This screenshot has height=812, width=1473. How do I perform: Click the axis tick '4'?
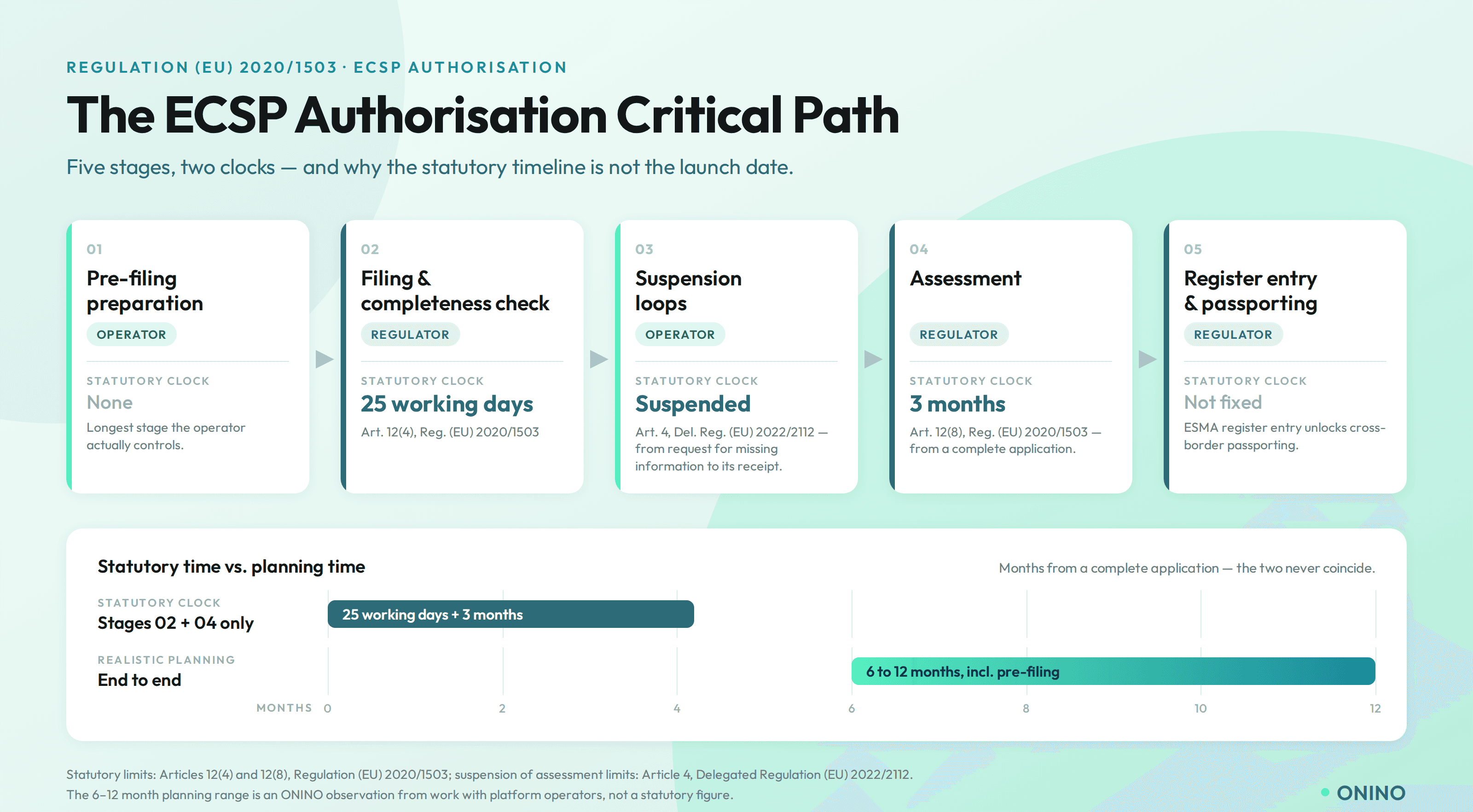pyautogui.click(x=677, y=708)
